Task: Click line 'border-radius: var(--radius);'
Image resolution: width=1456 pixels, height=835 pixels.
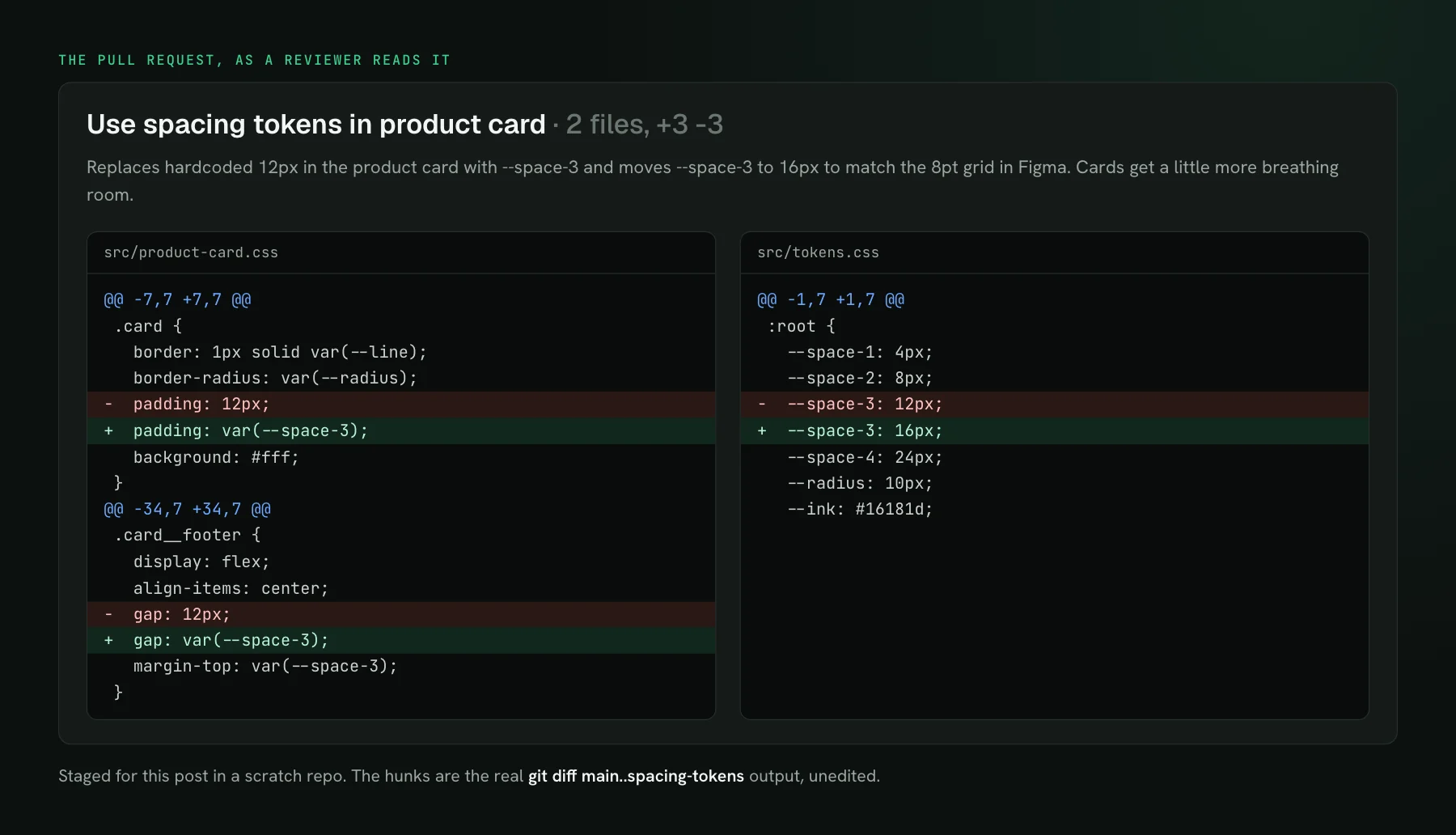Action: point(275,378)
